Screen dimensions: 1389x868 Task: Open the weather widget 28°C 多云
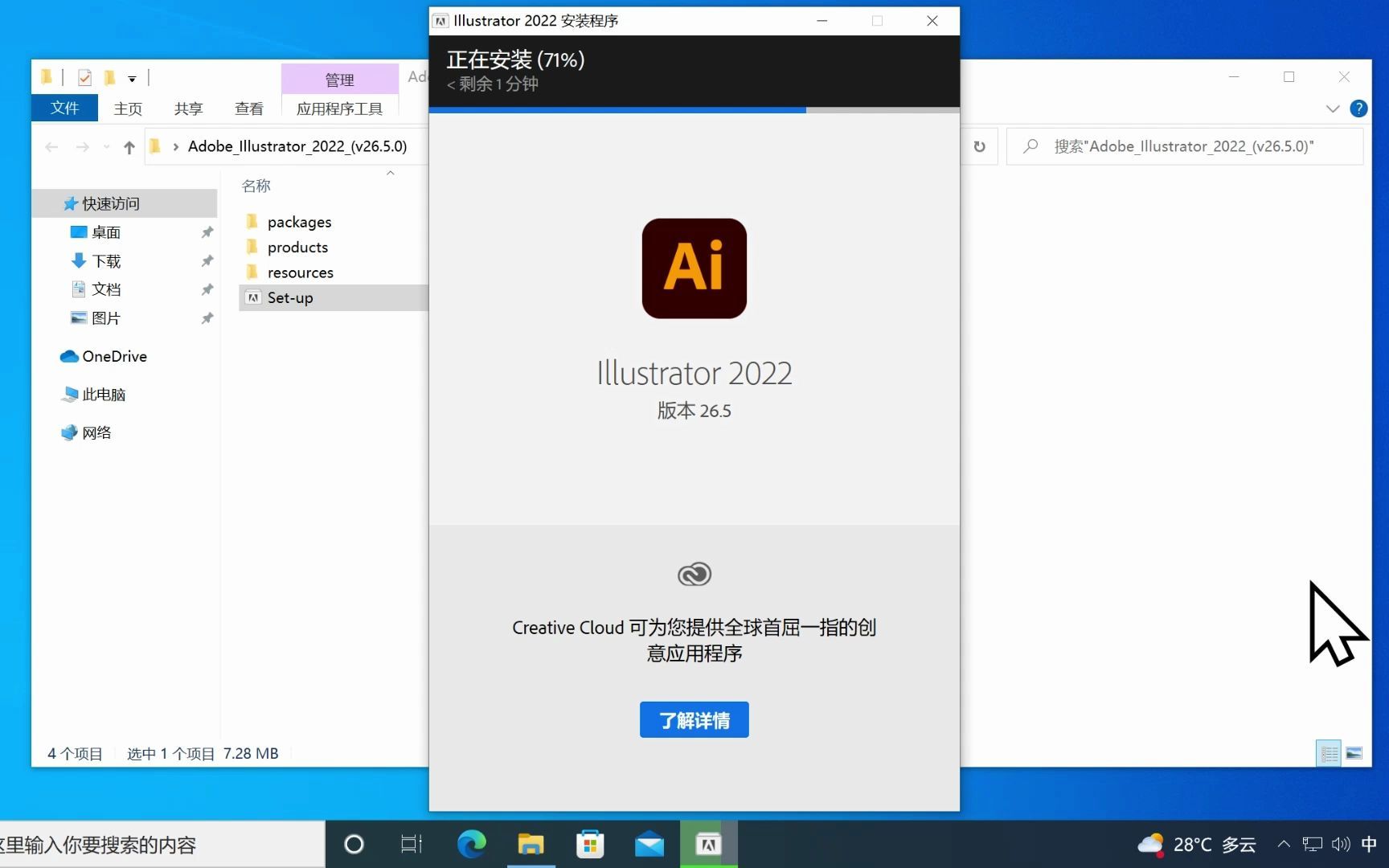[x=1197, y=845]
